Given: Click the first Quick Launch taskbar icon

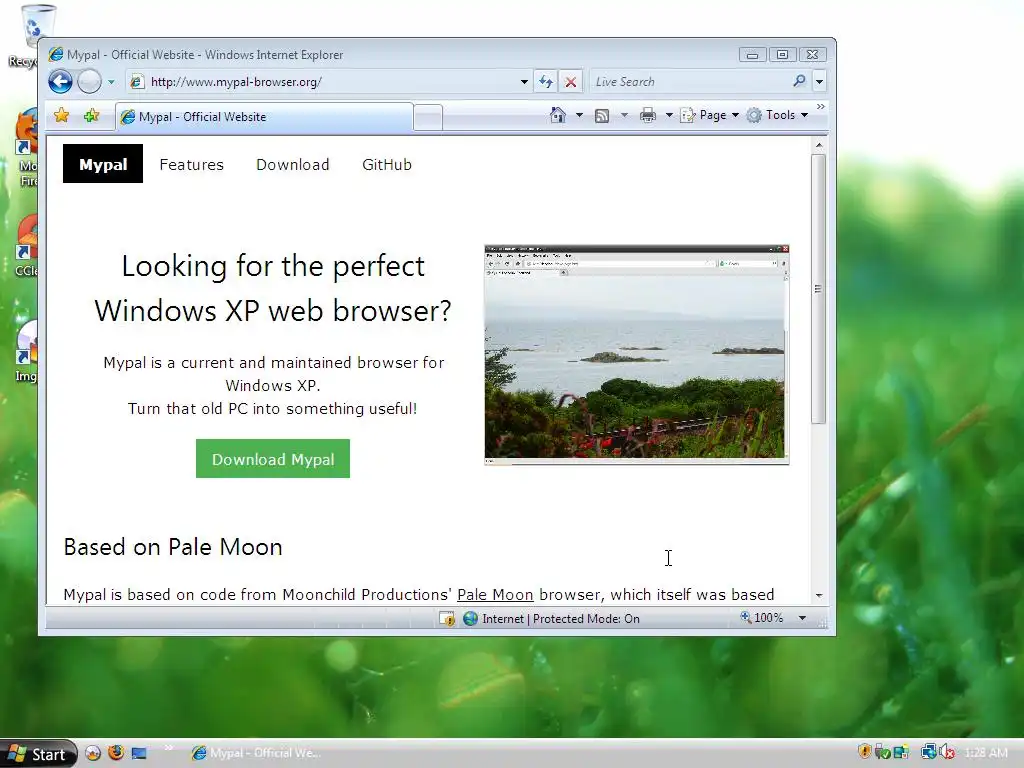Looking at the screenshot, I should [93, 753].
